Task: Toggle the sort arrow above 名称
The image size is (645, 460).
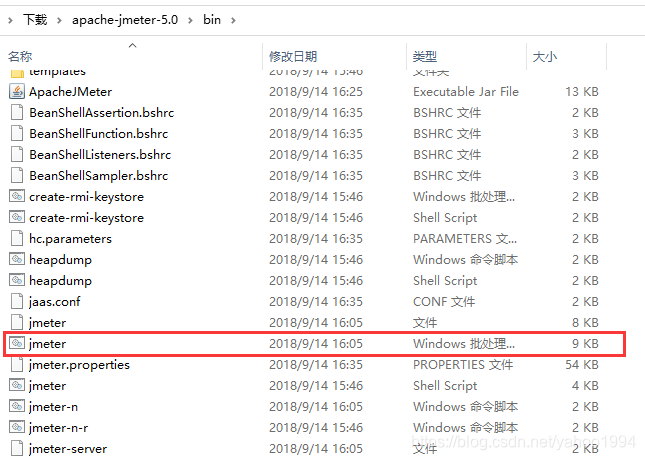Action: coord(132,45)
